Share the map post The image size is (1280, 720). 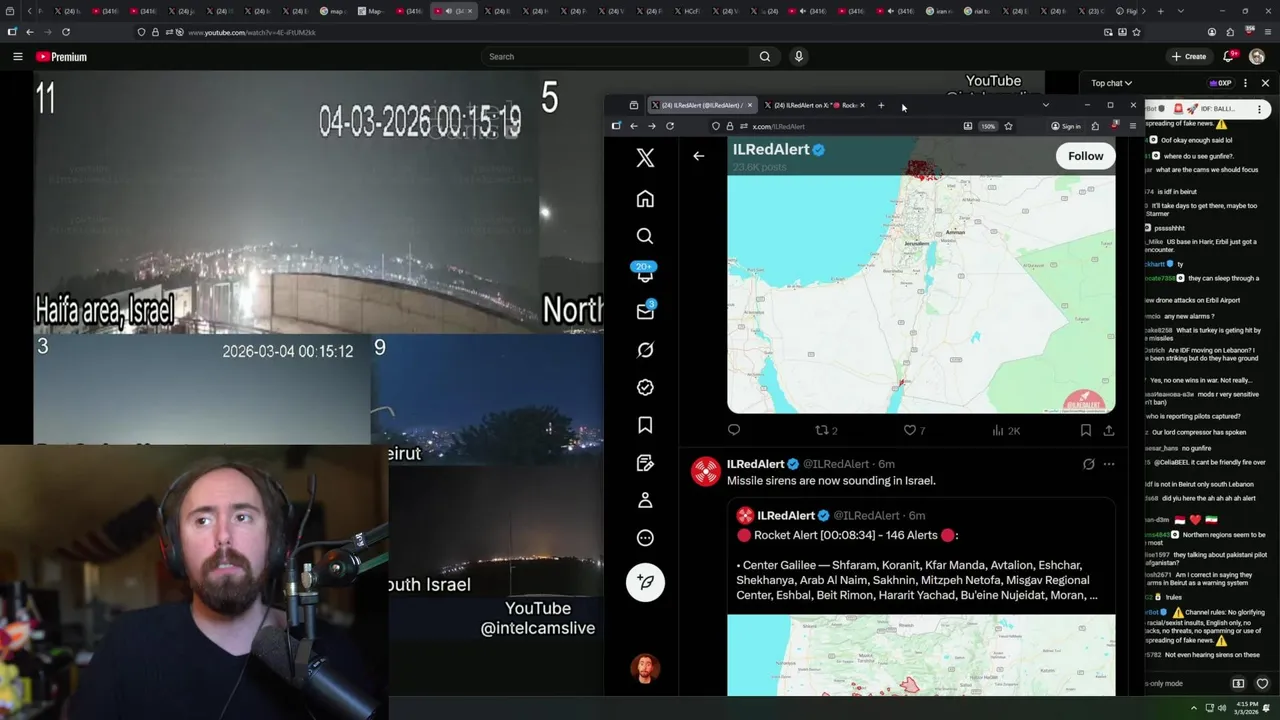coord(1109,430)
